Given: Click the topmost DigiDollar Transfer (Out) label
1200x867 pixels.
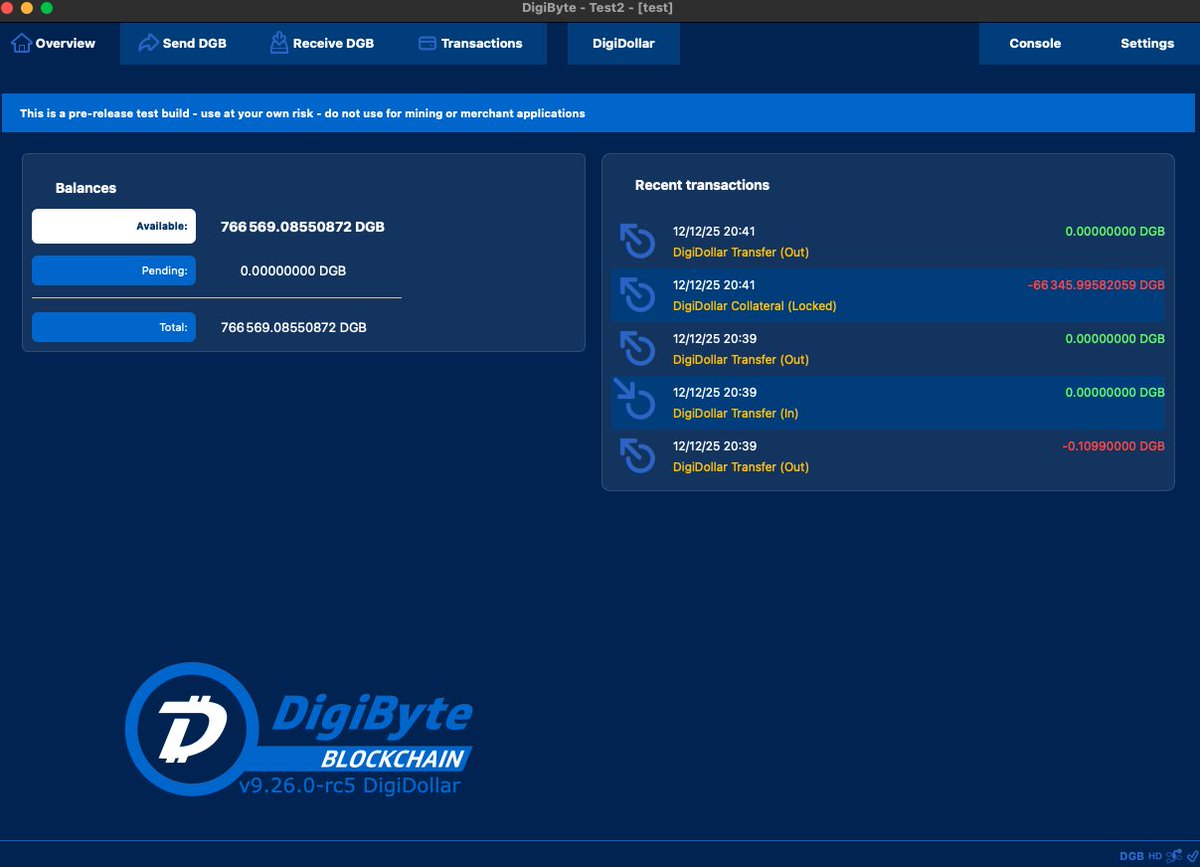Looking at the screenshot, I should pyautogui.click(x=741, y=252).
